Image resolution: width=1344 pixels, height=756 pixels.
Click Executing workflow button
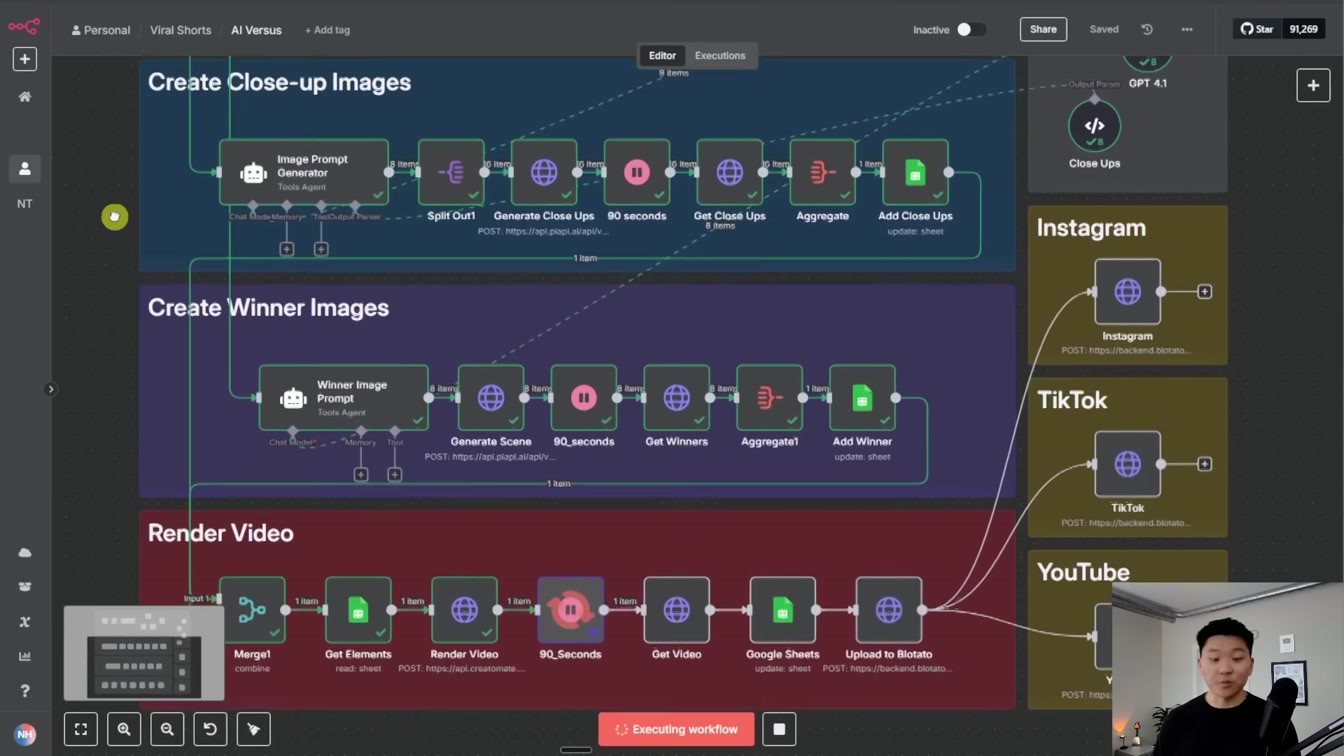click(676, 729)
